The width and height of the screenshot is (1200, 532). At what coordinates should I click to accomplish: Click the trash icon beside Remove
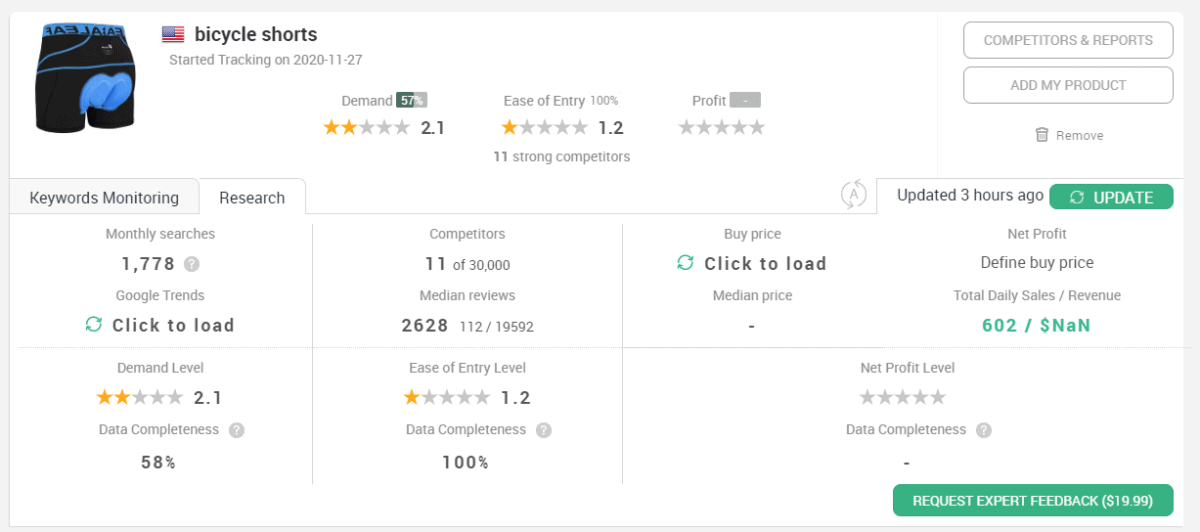(x=1042, y=135)
